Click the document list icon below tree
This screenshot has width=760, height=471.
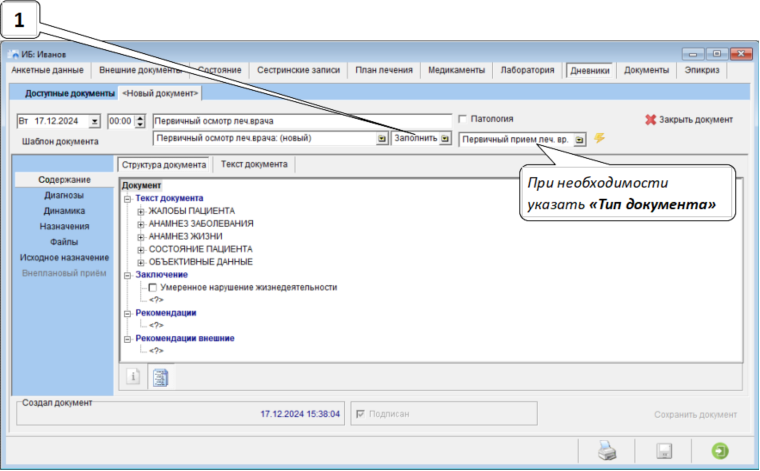[159, 376]
